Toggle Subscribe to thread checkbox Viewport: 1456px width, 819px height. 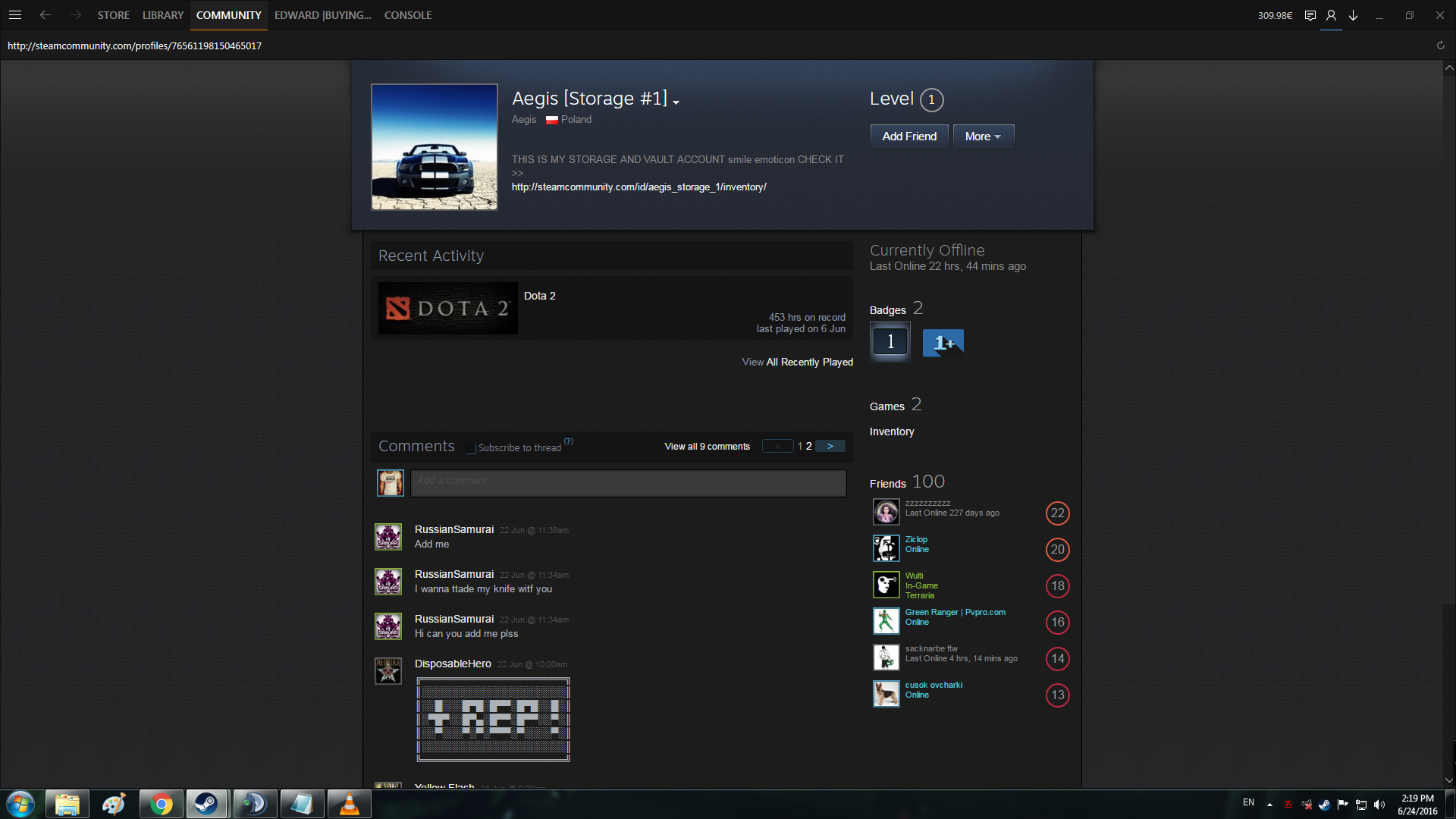471,448
